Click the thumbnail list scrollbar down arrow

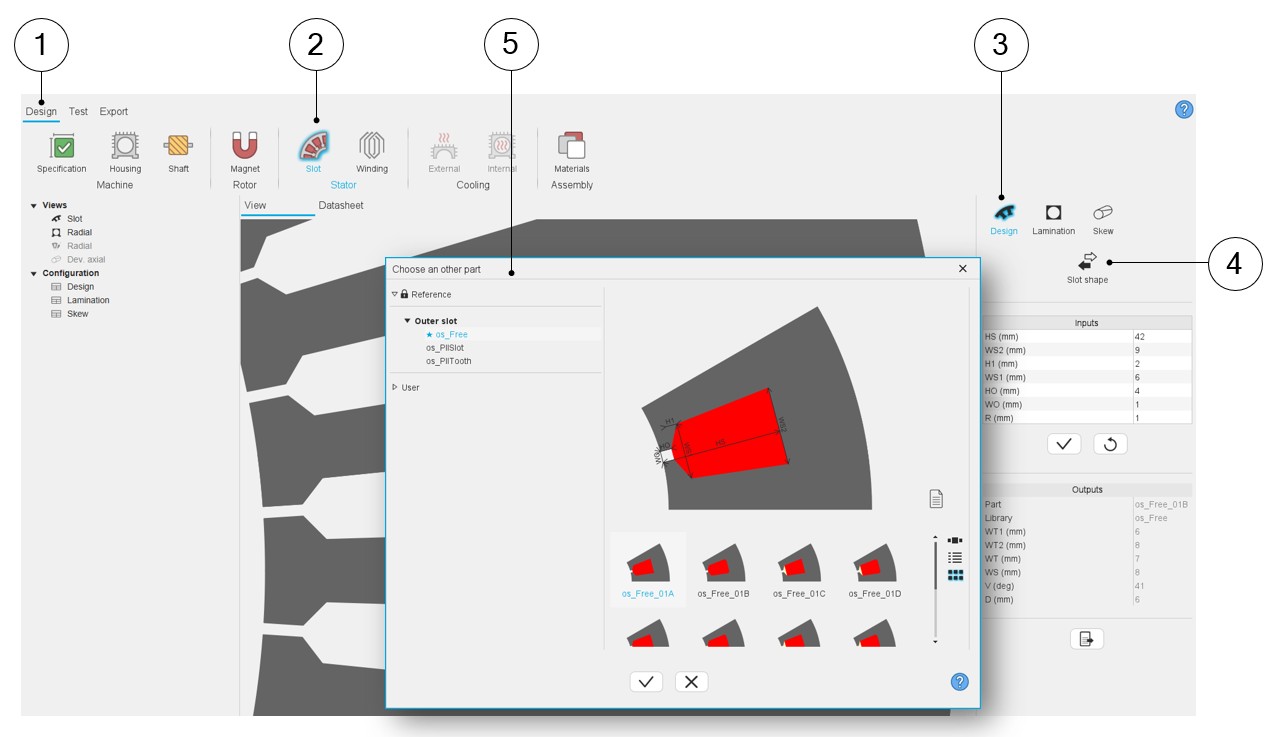(x=935, y=642)
